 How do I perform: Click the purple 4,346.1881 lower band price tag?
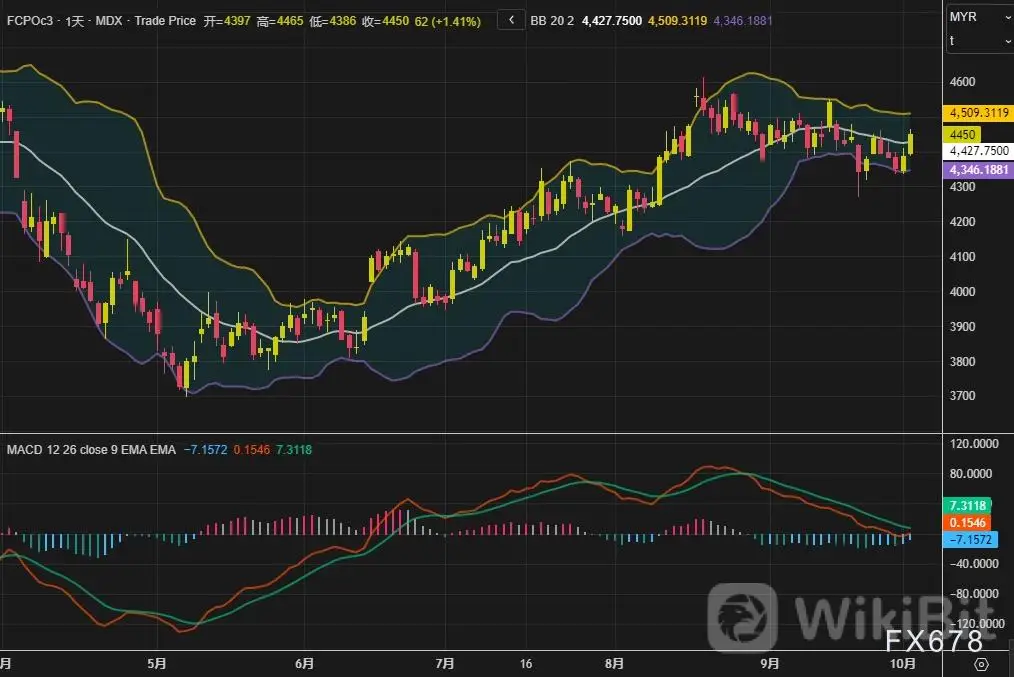[979, 170]
